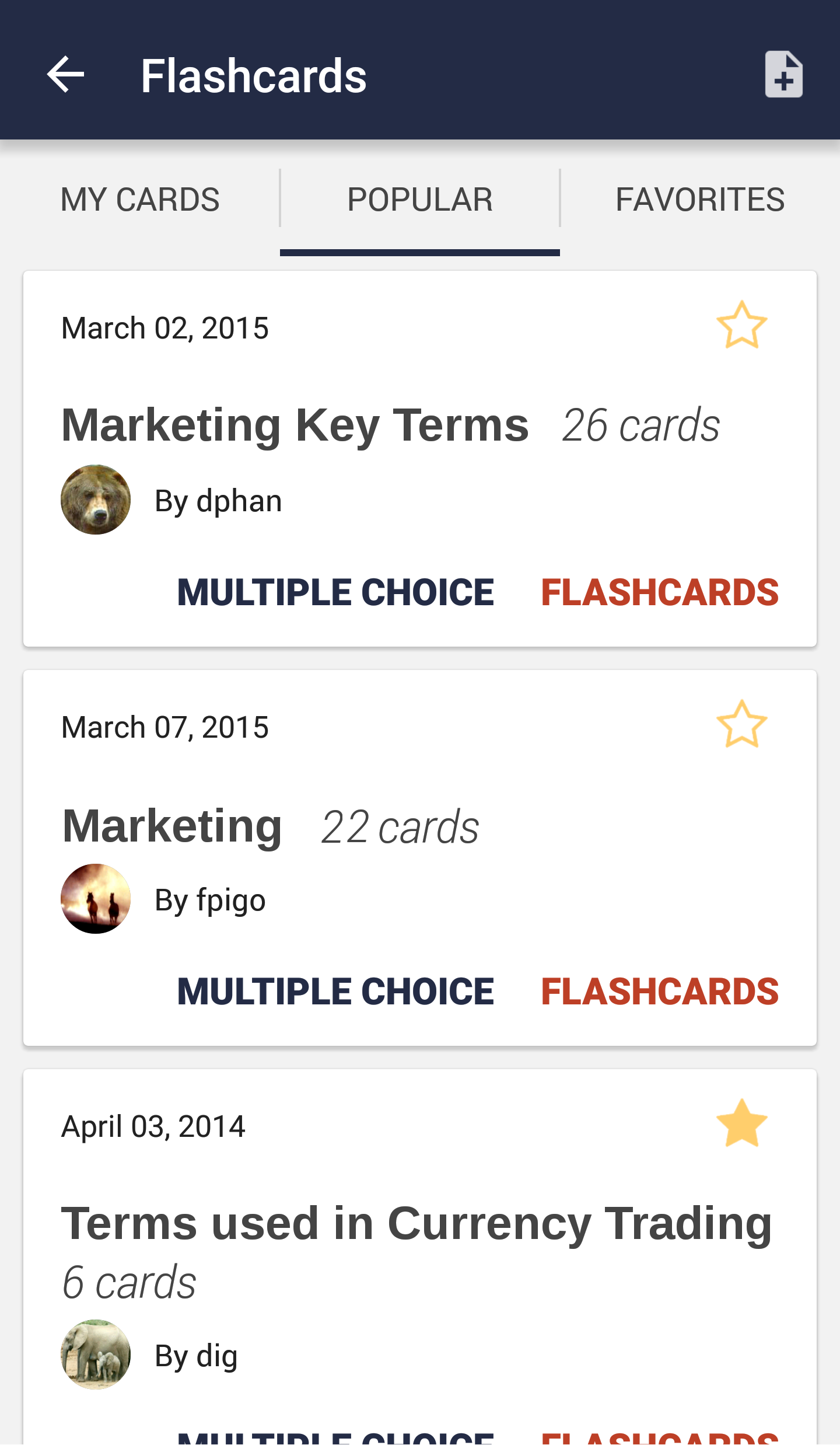Open dig's elephant profile picture
840x1445 pixels.
[96, 1354]
